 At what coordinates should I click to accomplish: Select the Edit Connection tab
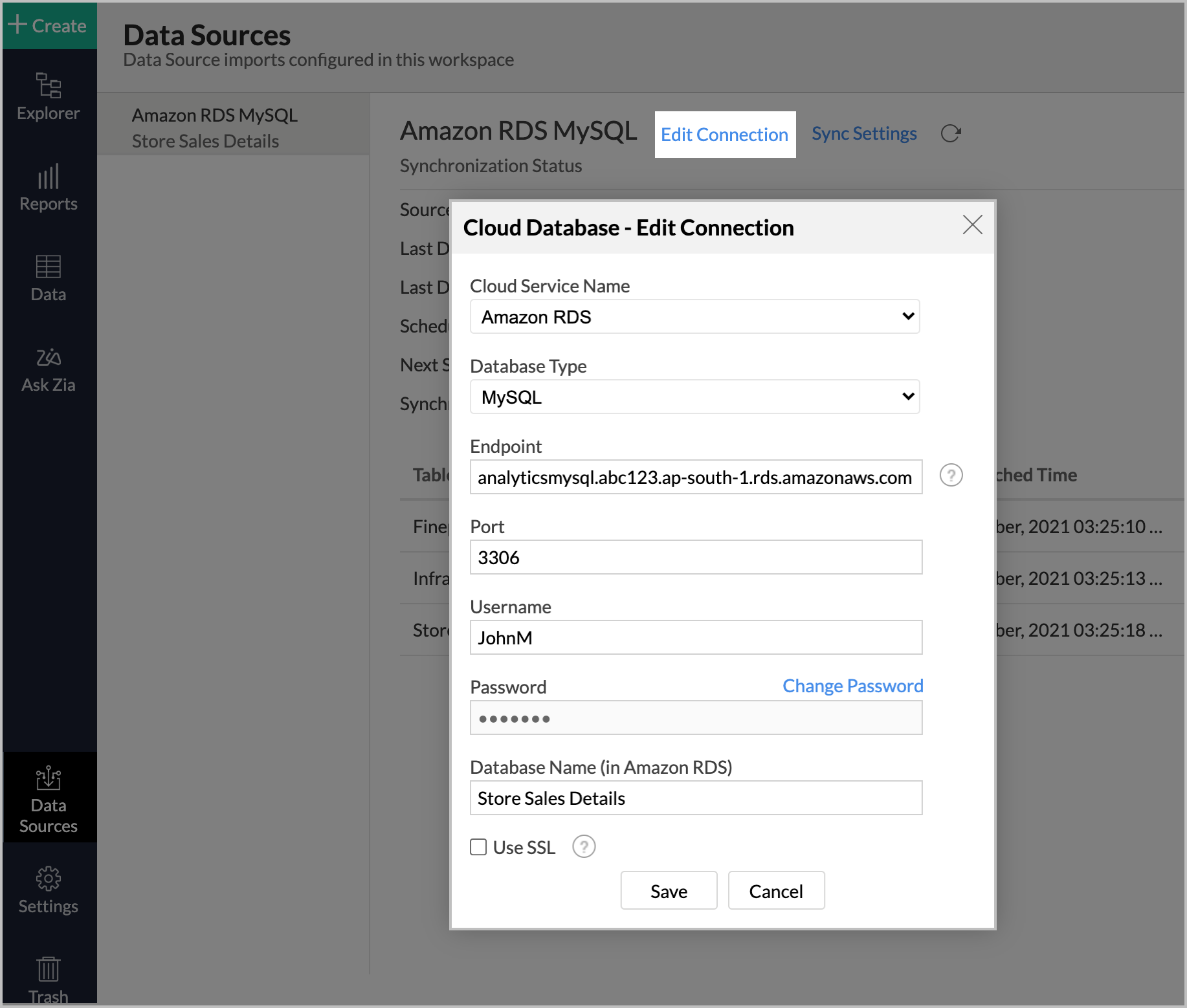(x=724, y=134)
